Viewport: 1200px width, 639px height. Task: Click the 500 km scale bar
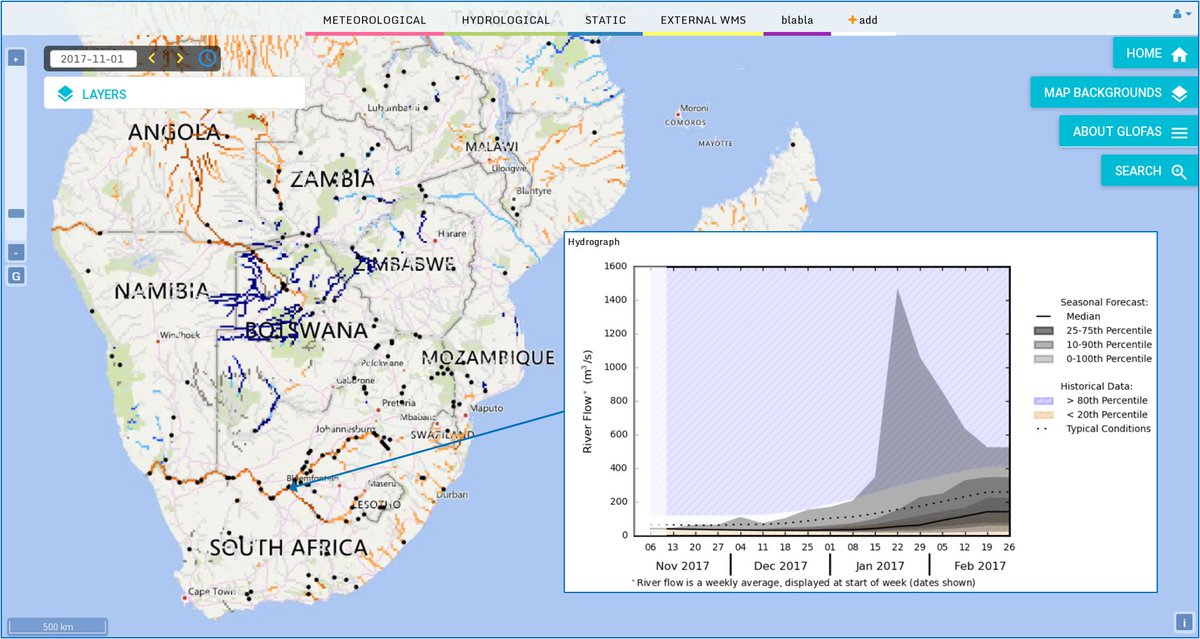(x=57, y=626)
